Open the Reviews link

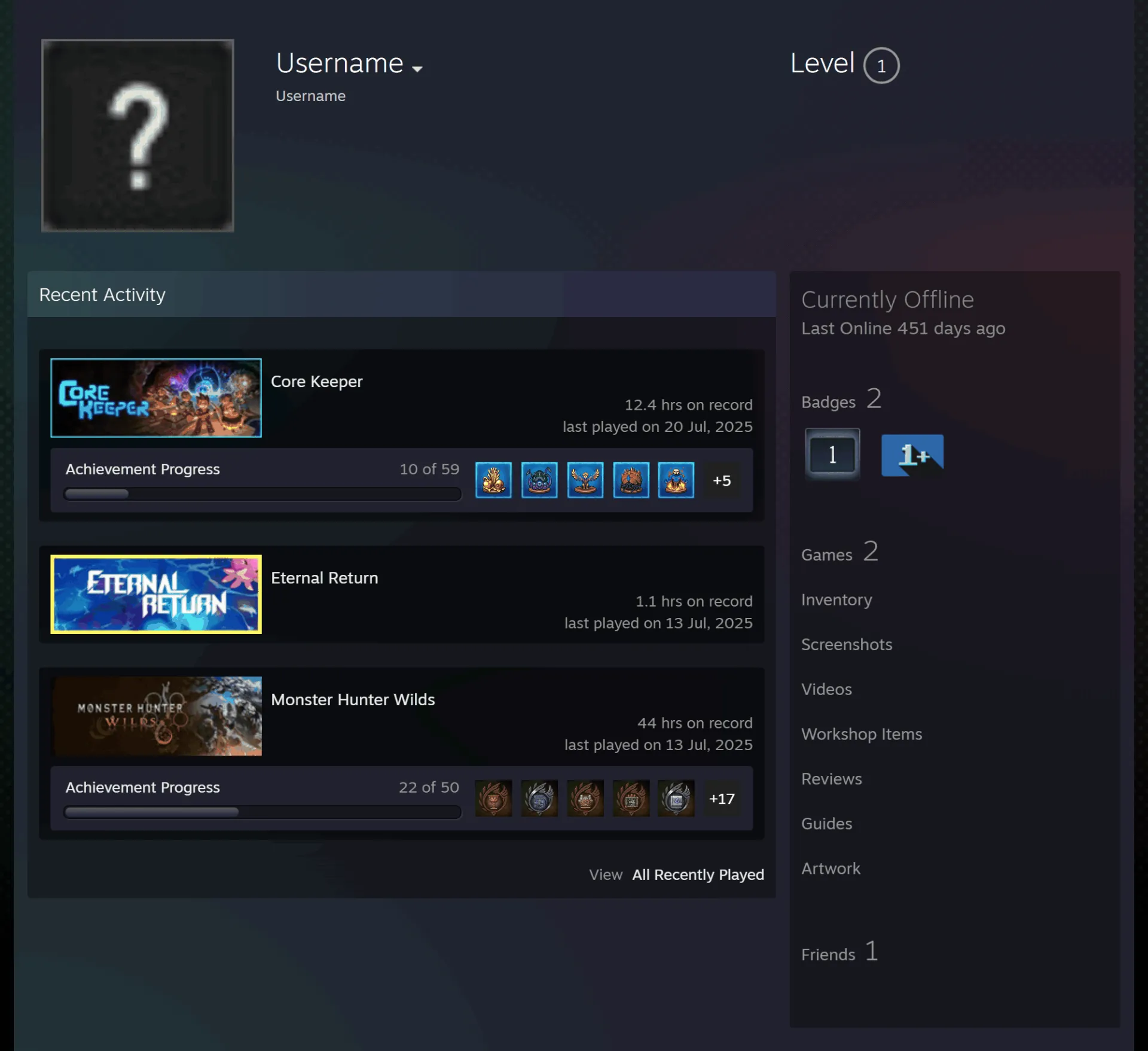point(832,779)
